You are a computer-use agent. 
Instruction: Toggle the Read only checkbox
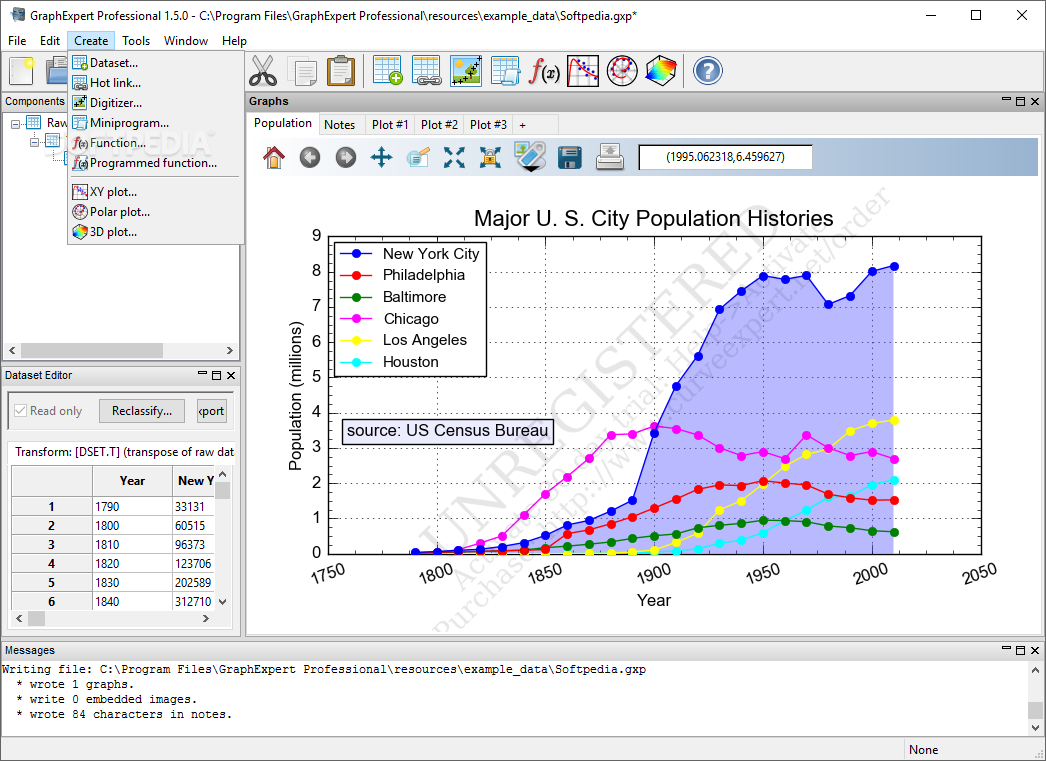(x=21, y=411)
